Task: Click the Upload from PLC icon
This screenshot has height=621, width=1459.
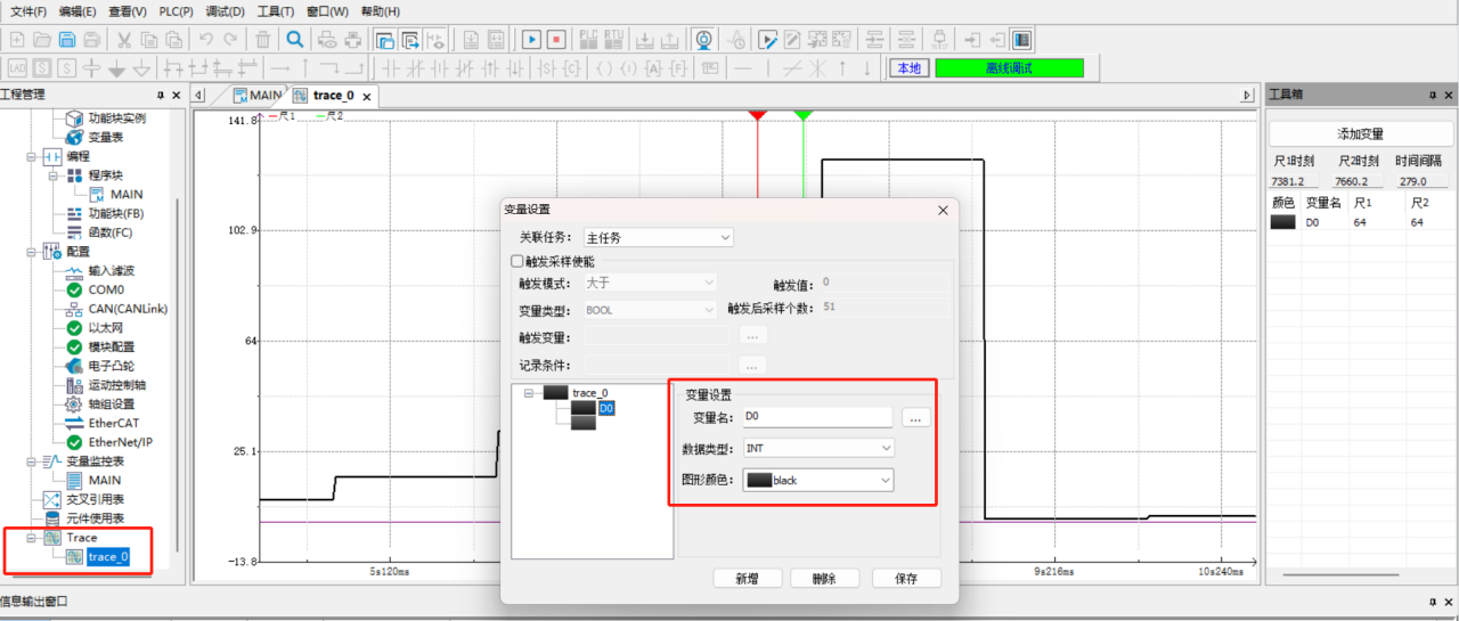Action: pyautogui.click(x=669, y=40)
